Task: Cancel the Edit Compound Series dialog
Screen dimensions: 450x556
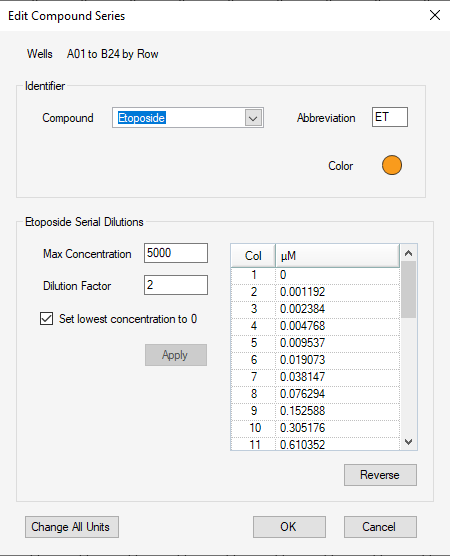Action: pos(380,527)
